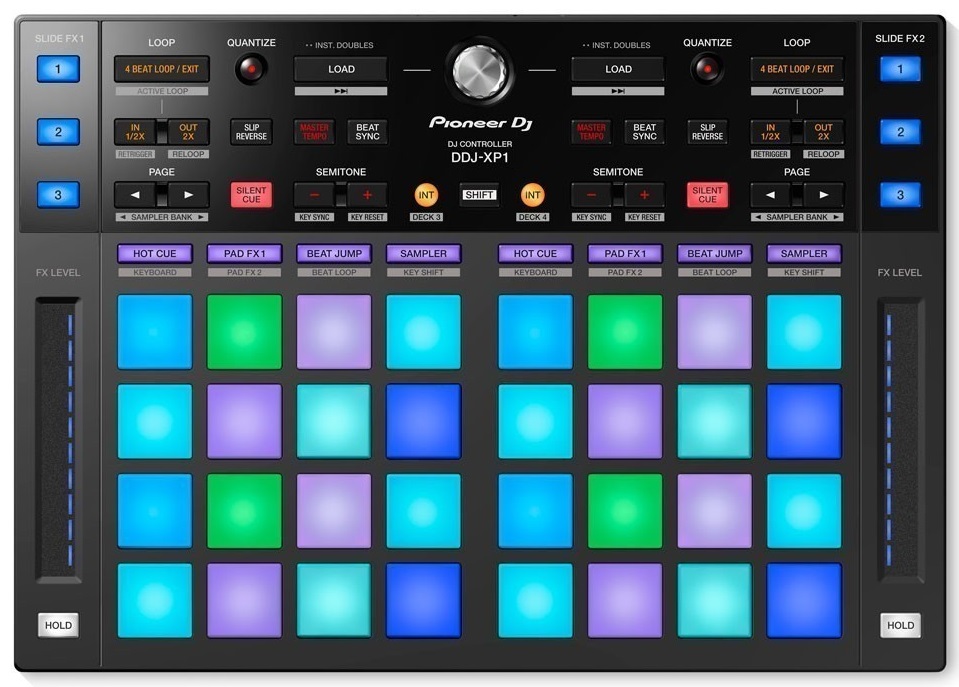Tap top-row purple pad under right deck BEAT JUMP

[714, 332]
